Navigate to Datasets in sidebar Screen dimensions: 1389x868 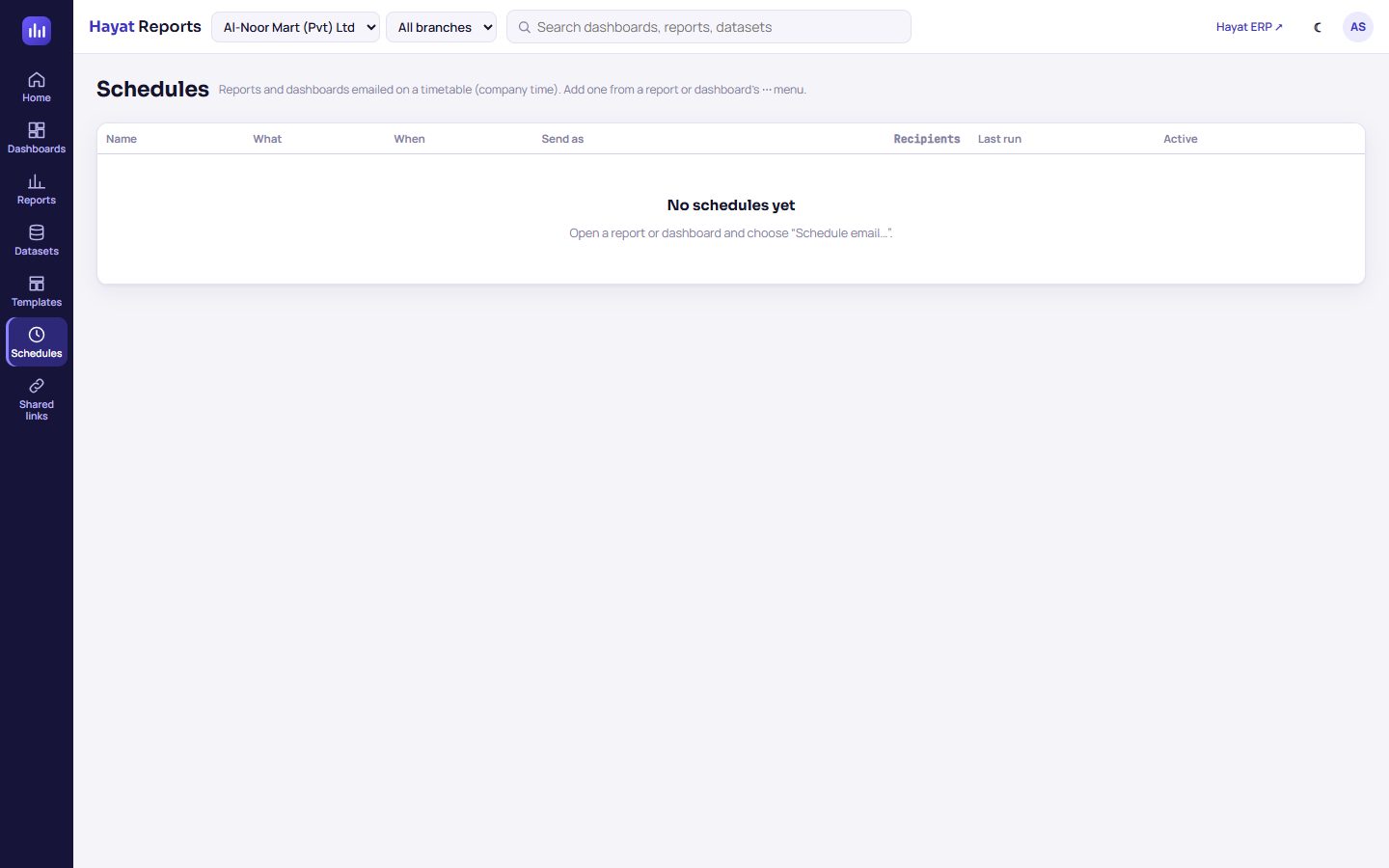point(37,240)
